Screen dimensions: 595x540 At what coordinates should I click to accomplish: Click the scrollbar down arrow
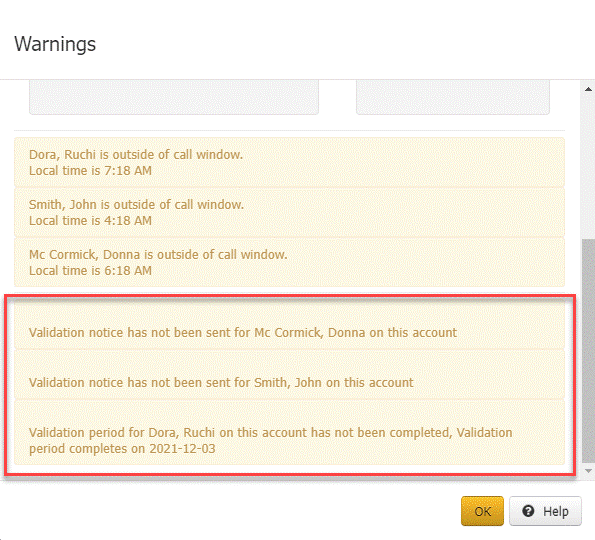coord(588,471)
